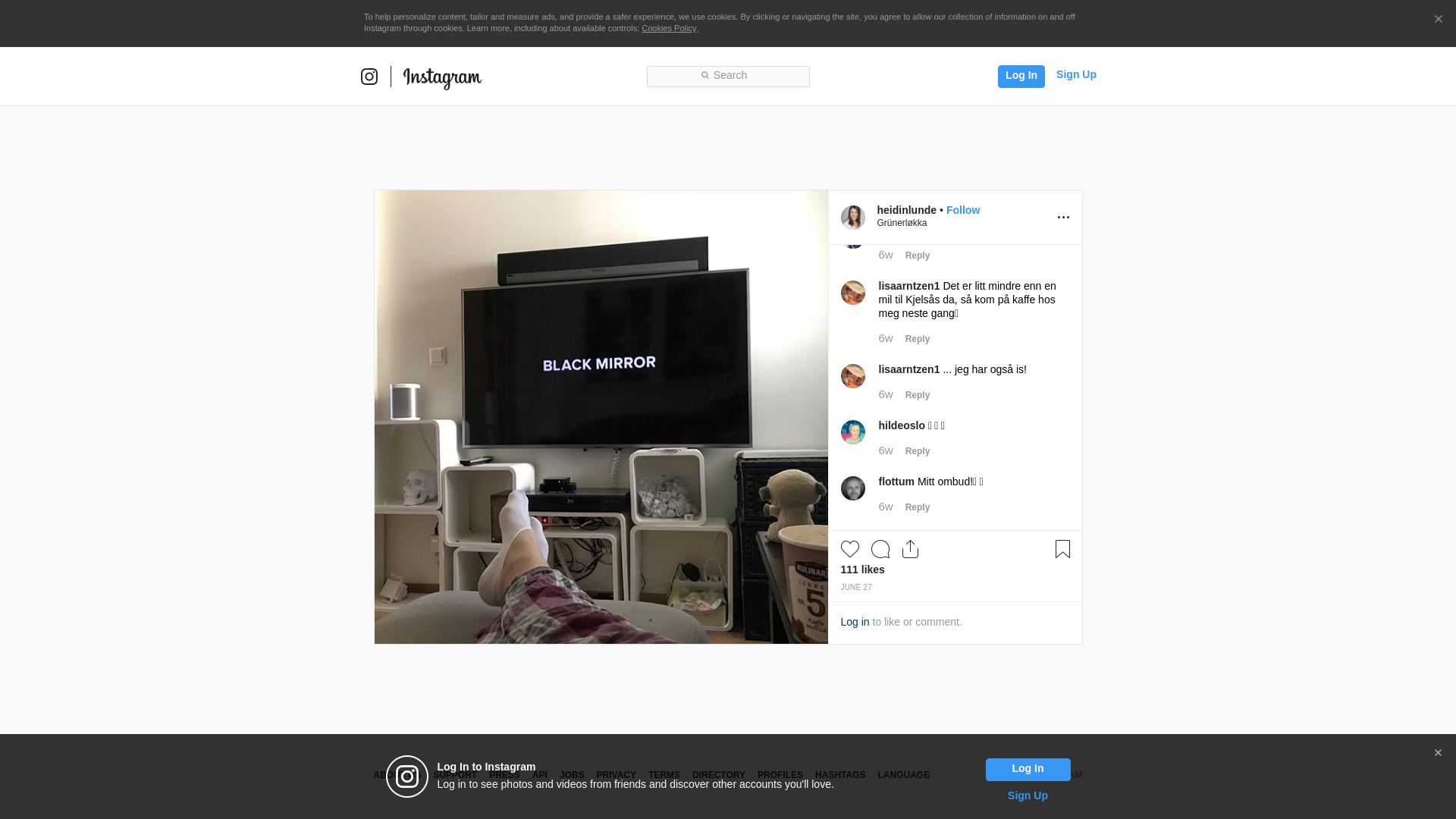
Task: Click the top Log In button
Action: coord(1021,76)
